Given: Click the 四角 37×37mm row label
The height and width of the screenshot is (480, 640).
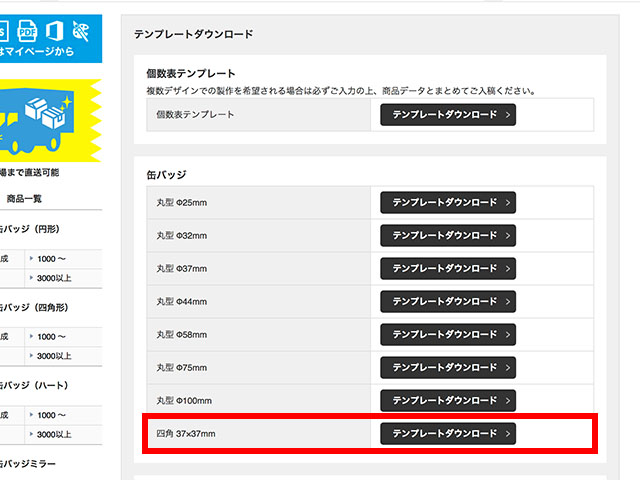Looking at the screenshot, I should [186, 434].
